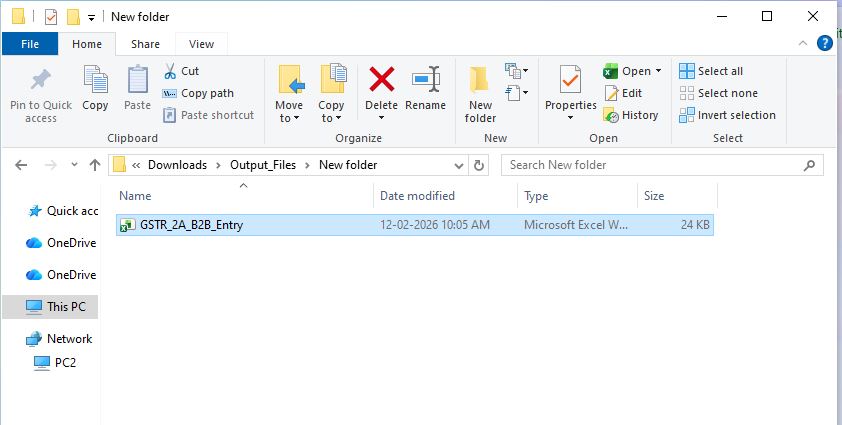This screenshot has width=842, height=425.
Task: Navigate up one folder with up arrow
Action: click(94, 165)
